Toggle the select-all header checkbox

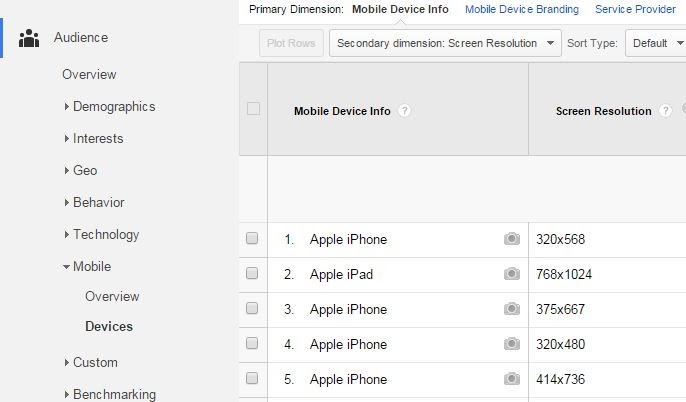[x=253, y=108]
